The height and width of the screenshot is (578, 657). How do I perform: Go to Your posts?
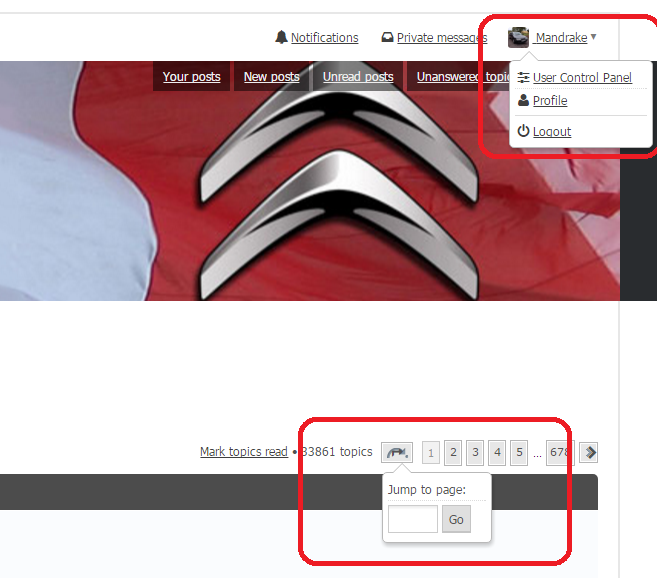(x=191, y=76)
